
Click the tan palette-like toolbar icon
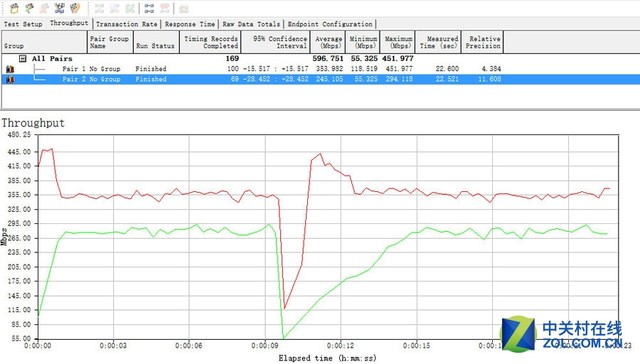coord(75,8)
